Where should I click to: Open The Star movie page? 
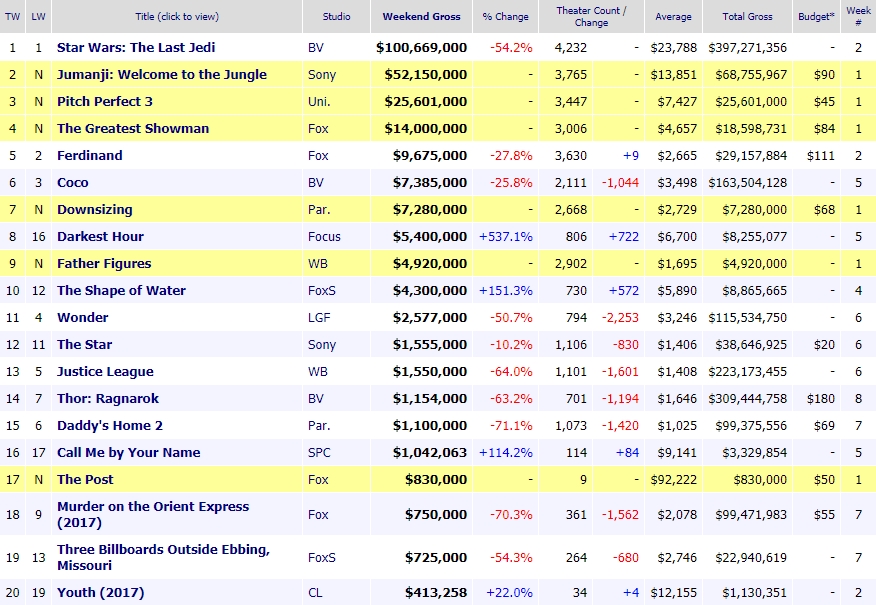tap(84, 345)
